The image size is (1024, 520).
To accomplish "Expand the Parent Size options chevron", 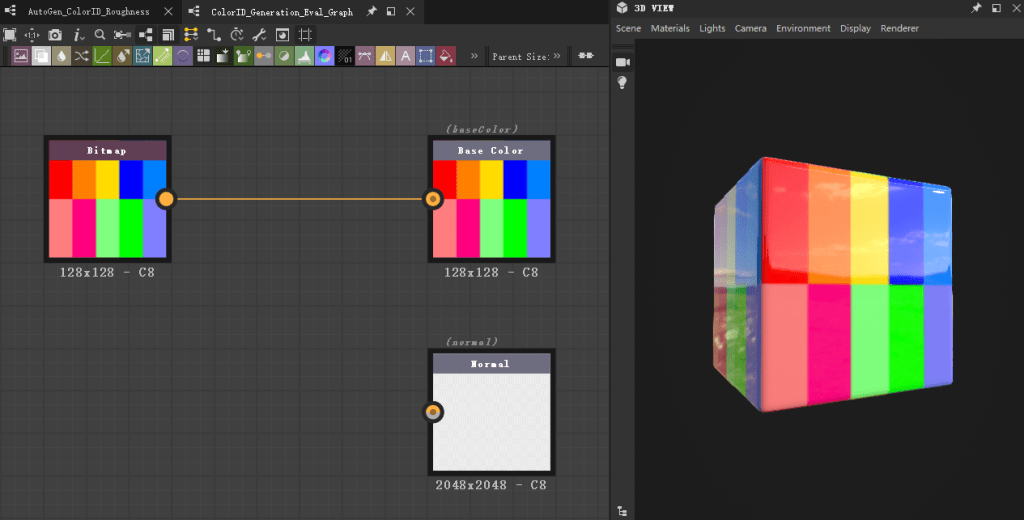I will [557, 56].
